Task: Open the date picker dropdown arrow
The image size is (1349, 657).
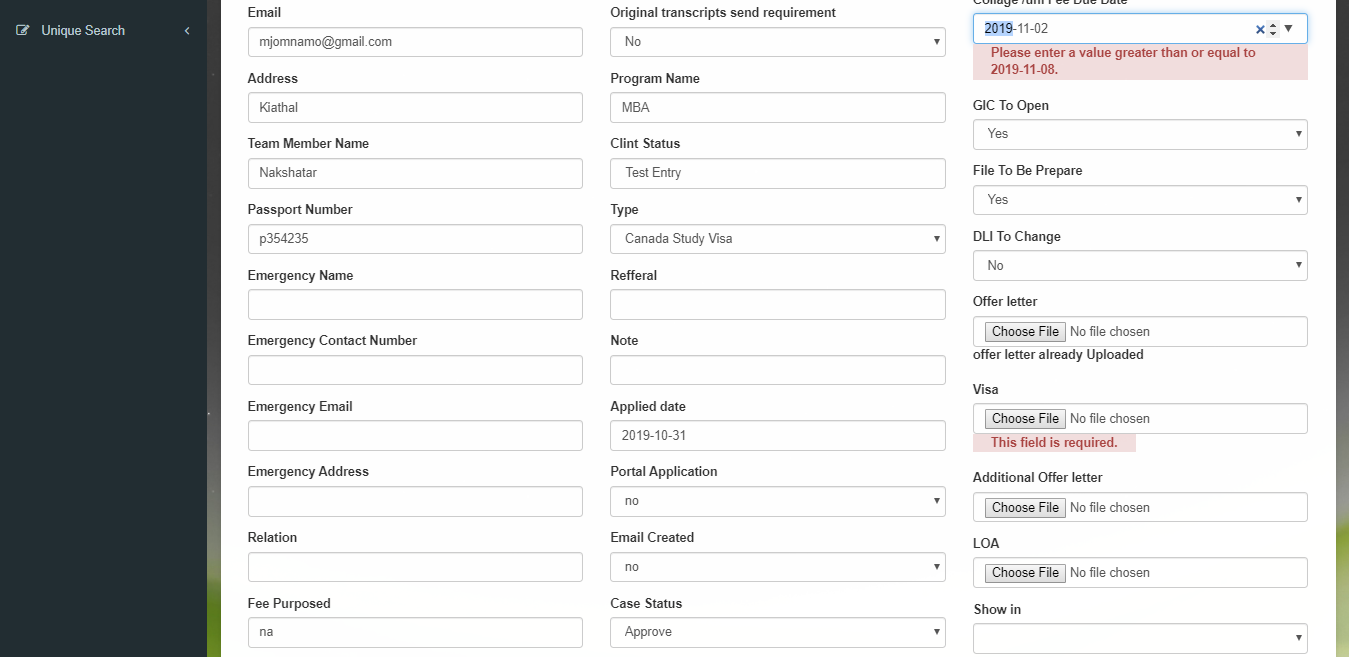Action: (x=1288, y=29)
